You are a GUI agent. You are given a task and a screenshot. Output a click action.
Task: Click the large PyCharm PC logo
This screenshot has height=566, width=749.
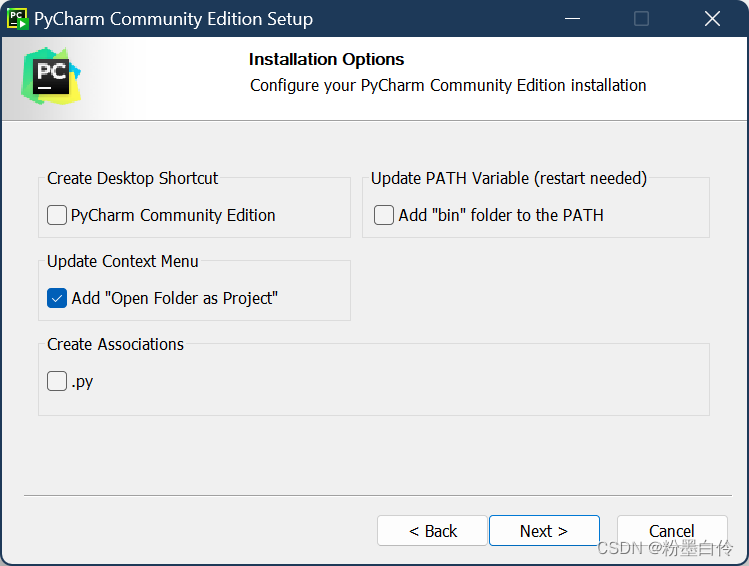tap(51, 76)
